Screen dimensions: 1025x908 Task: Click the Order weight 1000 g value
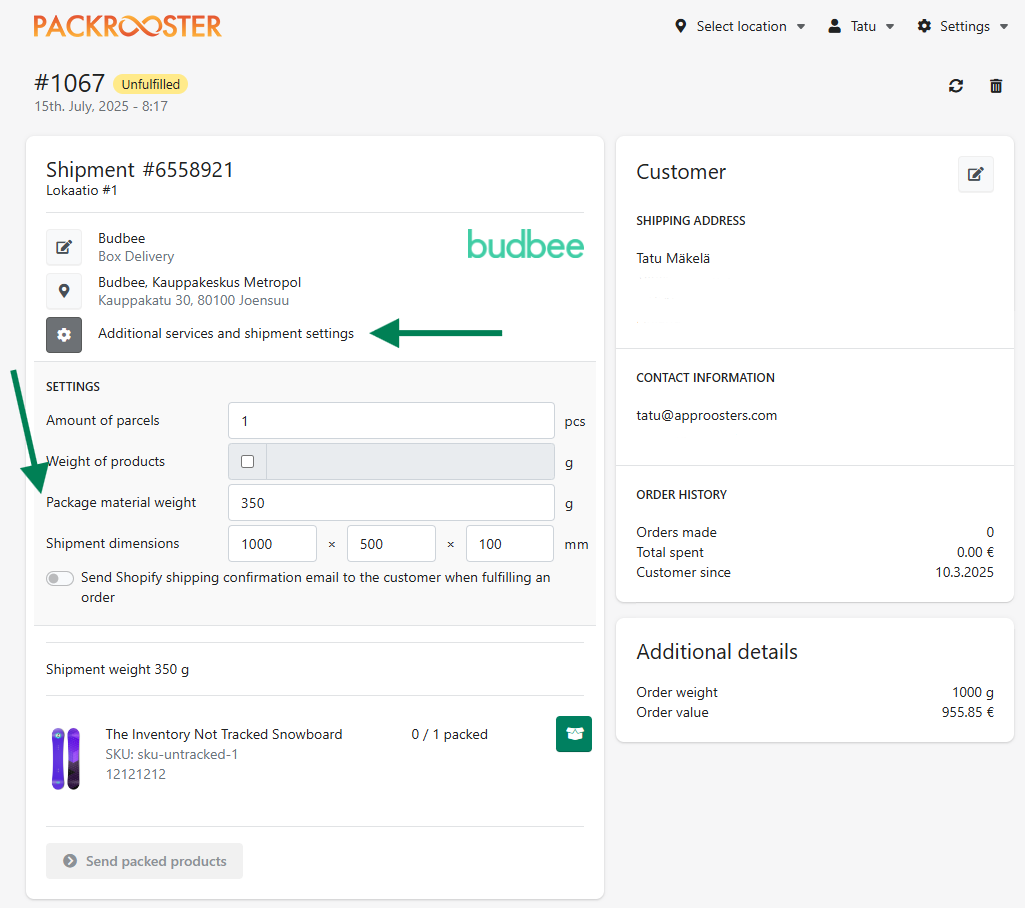coord(973,692)
